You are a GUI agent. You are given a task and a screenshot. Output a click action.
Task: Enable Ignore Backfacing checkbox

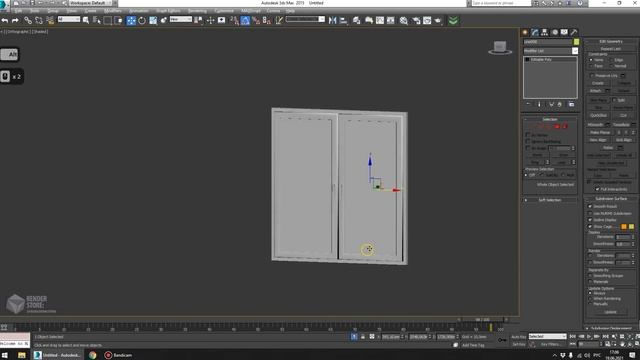click(527, 141)
